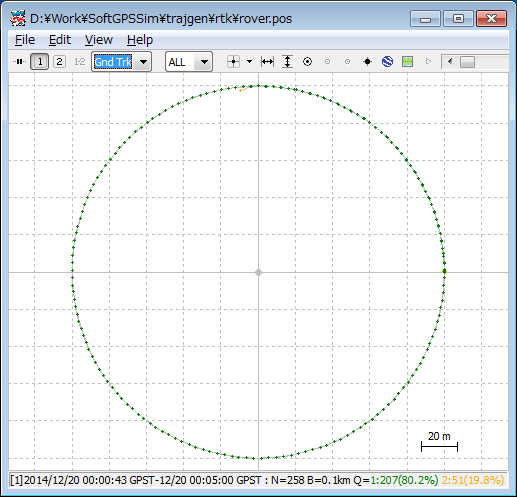Open the blue globe Google Earth view icon
The width and height of the screenshot is (517, 497).
click(387, 62)
